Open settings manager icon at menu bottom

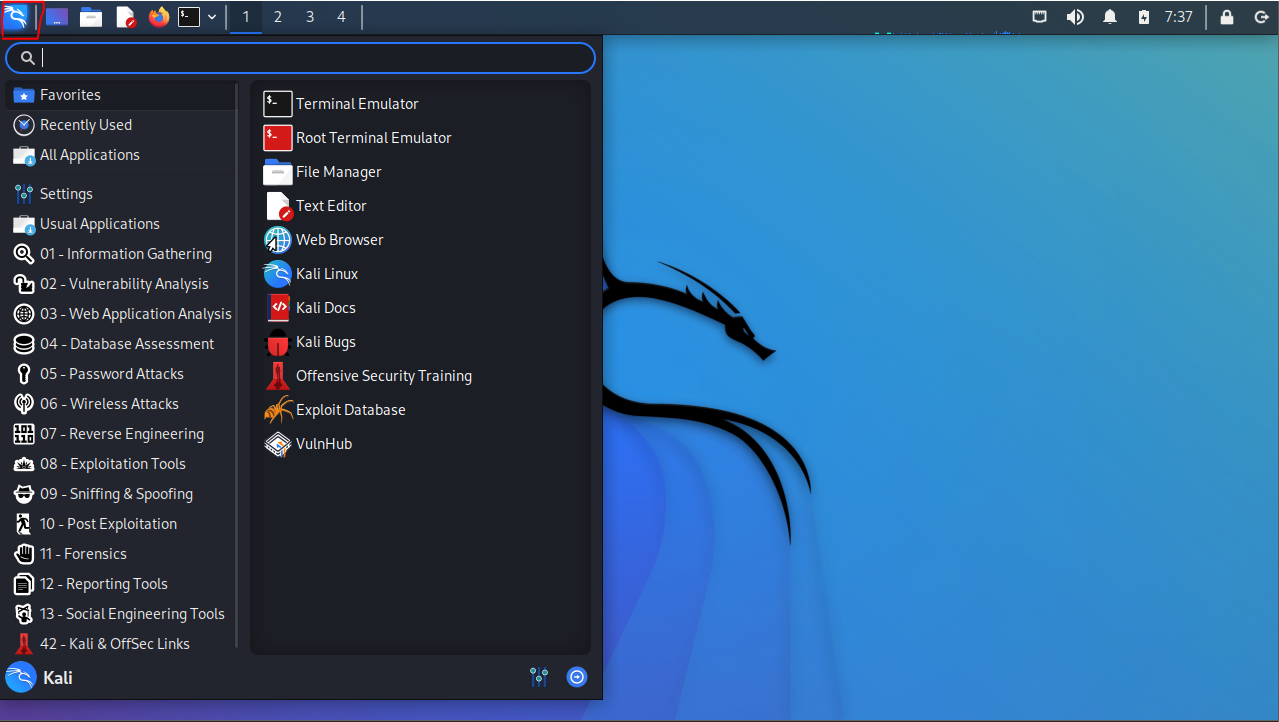tap(539, 677)
